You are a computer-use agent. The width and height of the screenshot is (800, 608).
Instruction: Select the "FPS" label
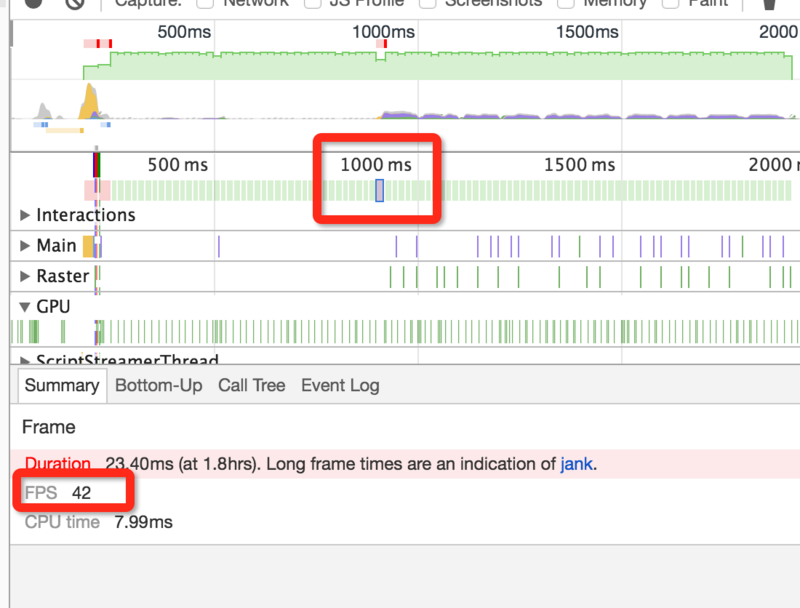pyautogui.click(x=41, y=493)
